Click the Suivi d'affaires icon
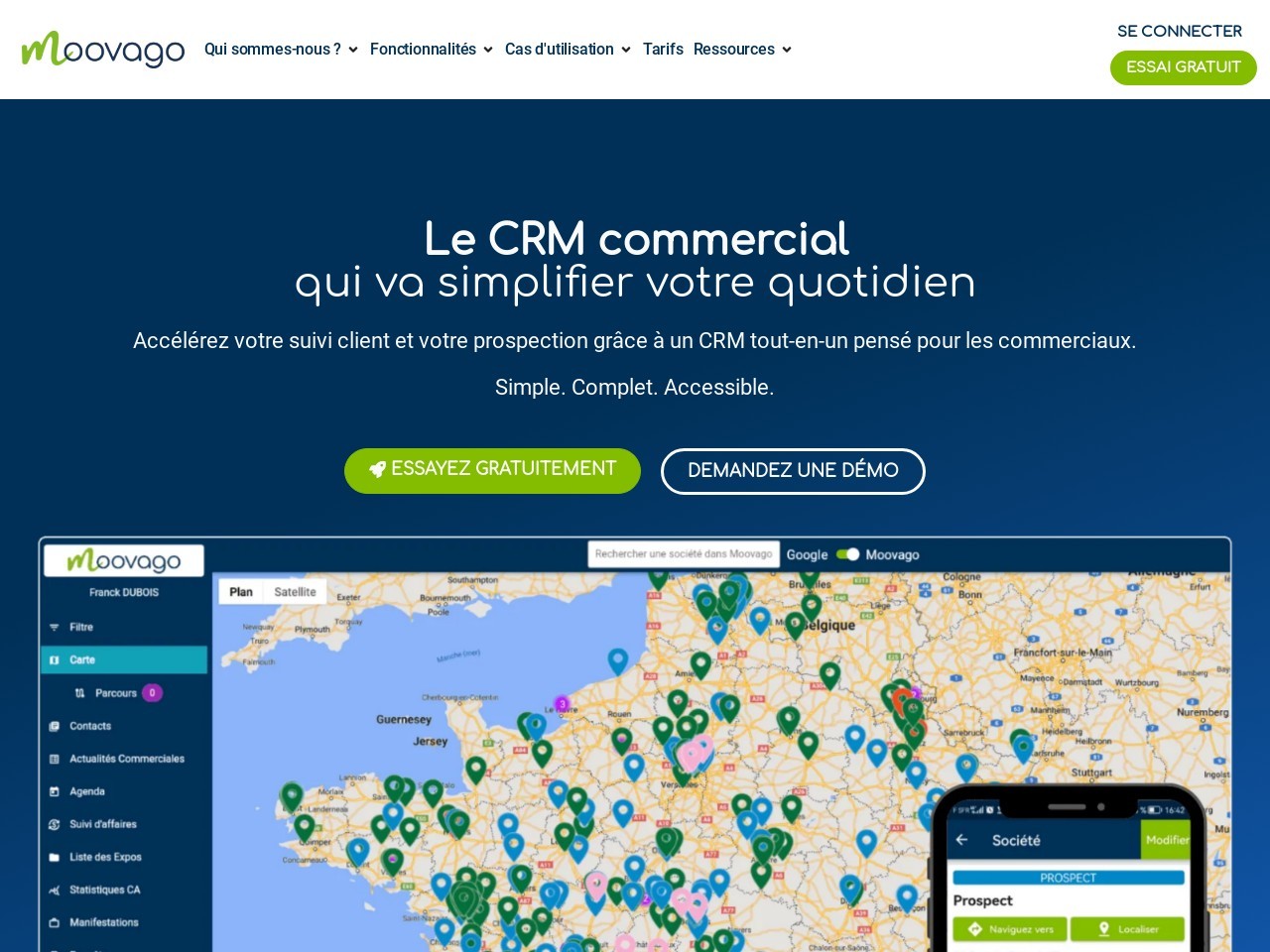 pyautogui.click(x=55, y=824)
